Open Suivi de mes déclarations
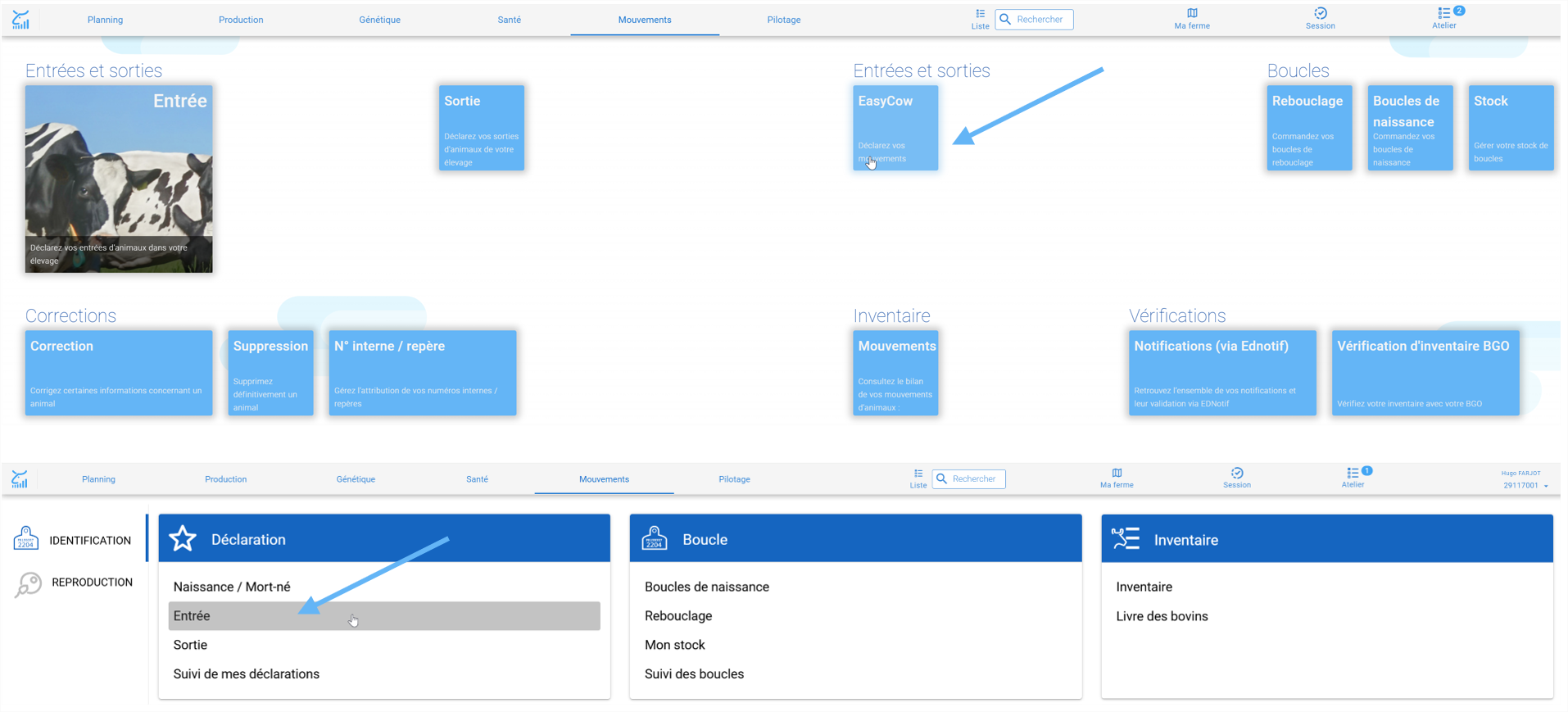 coord(247,674)
